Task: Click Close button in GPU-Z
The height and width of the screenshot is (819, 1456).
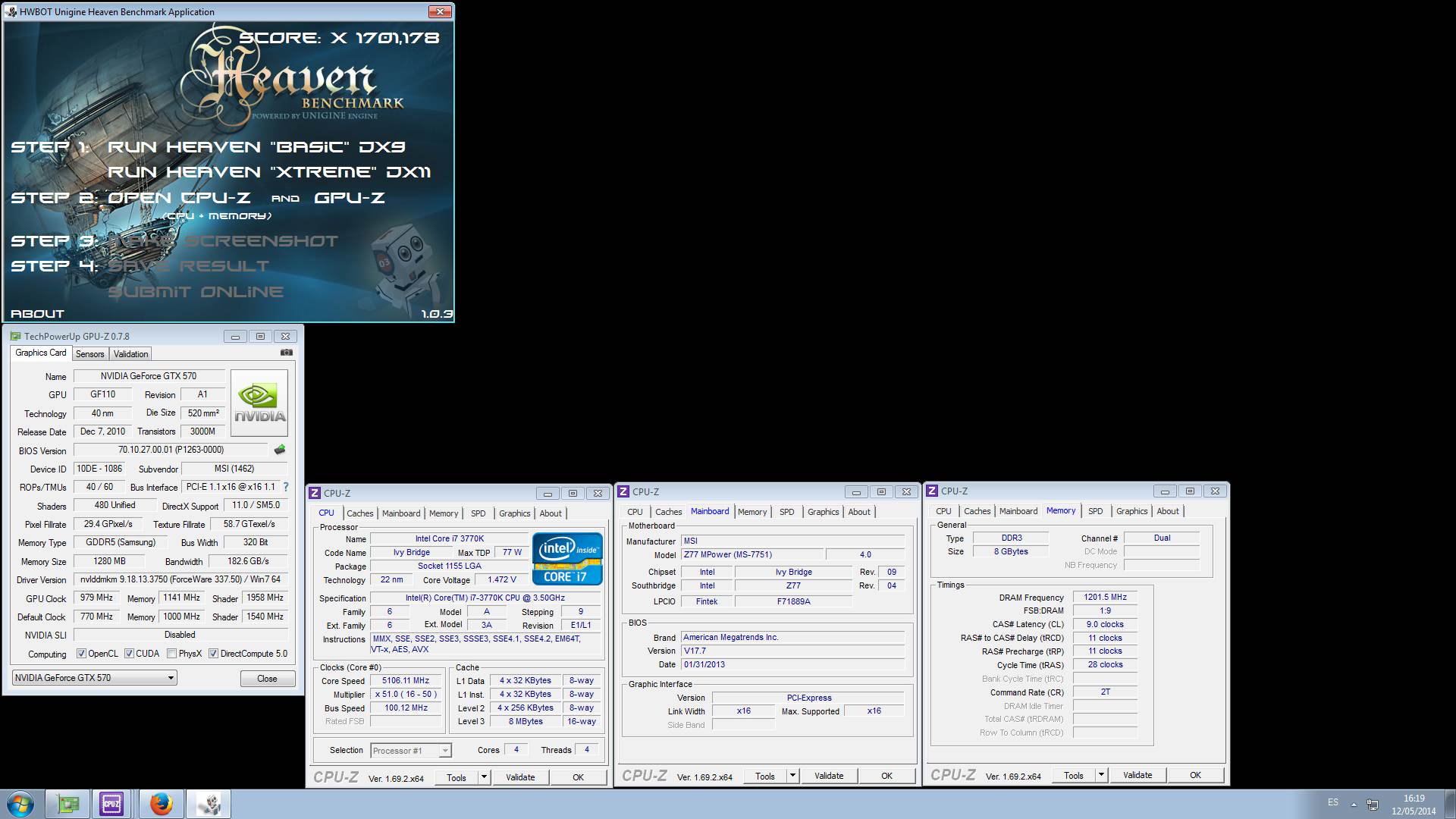Action: coord(267,679)
